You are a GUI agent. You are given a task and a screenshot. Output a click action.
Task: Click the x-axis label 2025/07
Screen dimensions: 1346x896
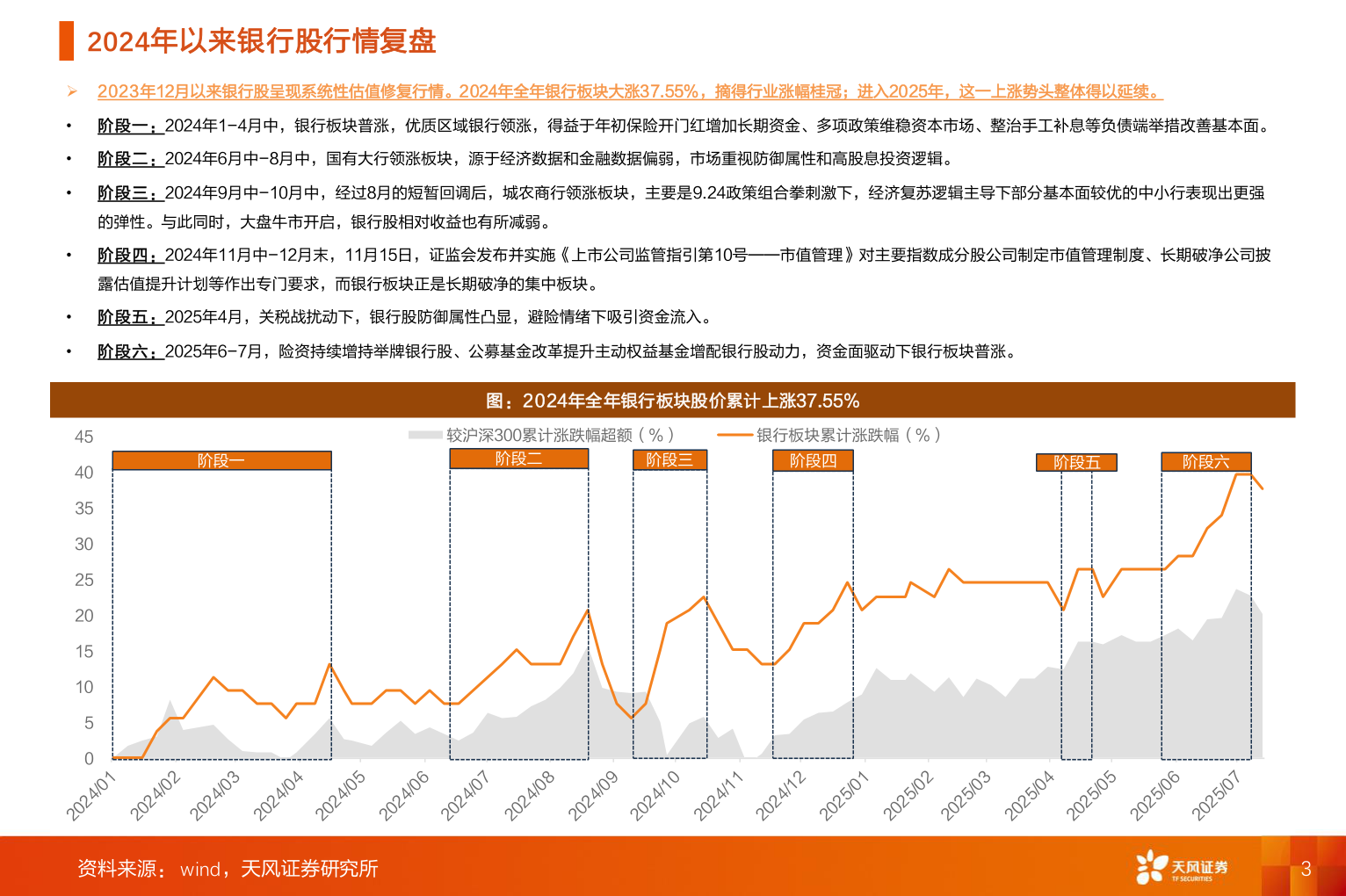click(x=1215, y=796)
